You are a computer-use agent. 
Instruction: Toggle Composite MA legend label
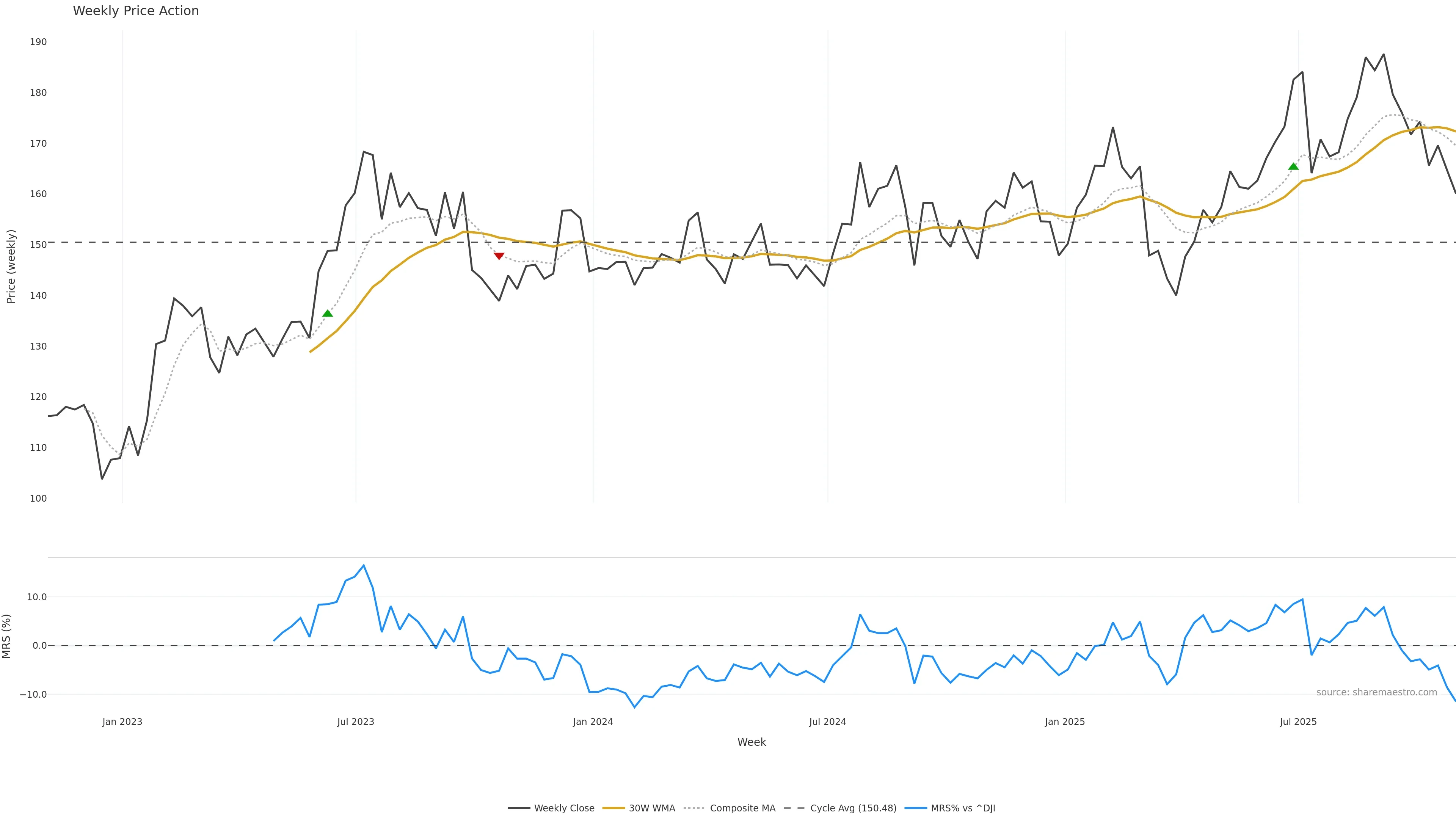point(742,808)
